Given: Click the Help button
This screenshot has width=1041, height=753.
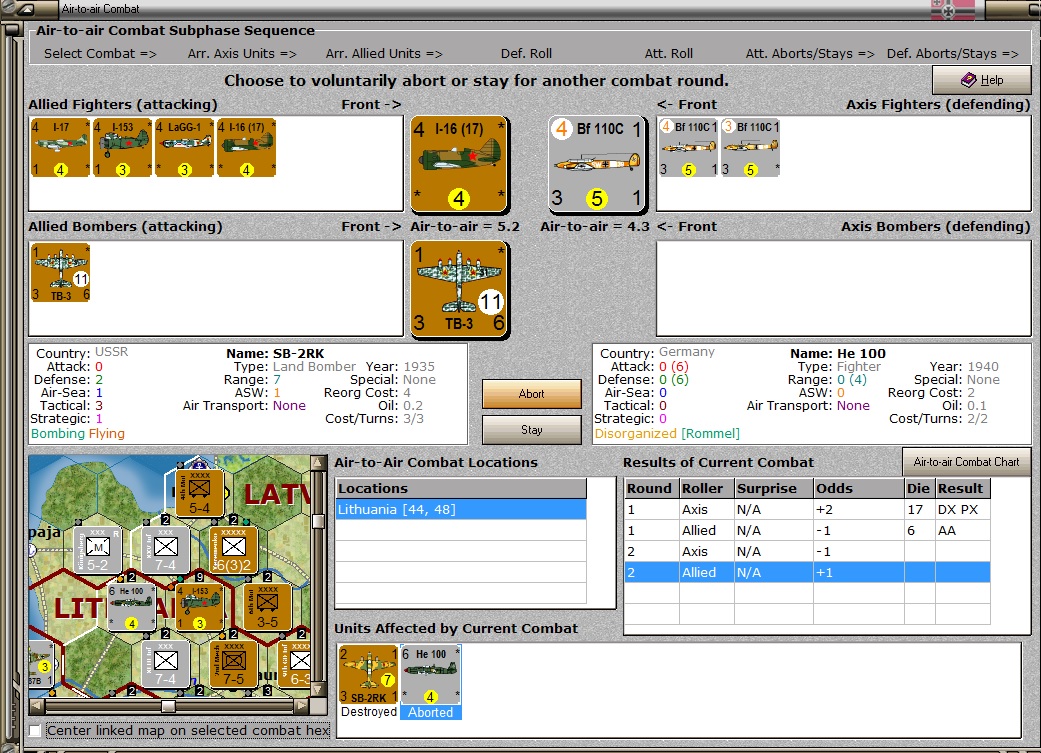Looking at the screenshot, I should [x=981, y=80].
